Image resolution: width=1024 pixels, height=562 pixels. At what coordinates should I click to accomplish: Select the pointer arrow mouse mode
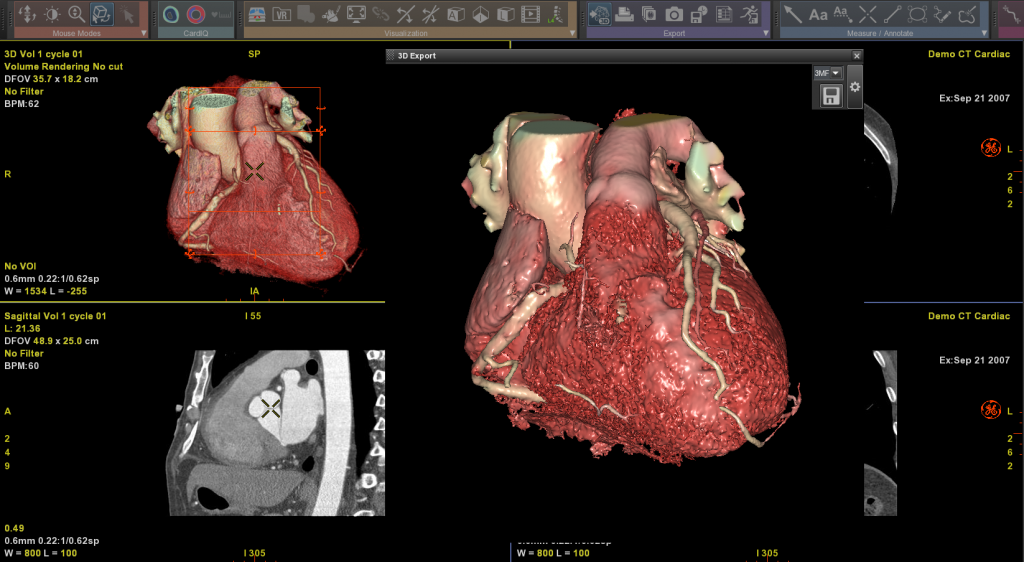127,14
